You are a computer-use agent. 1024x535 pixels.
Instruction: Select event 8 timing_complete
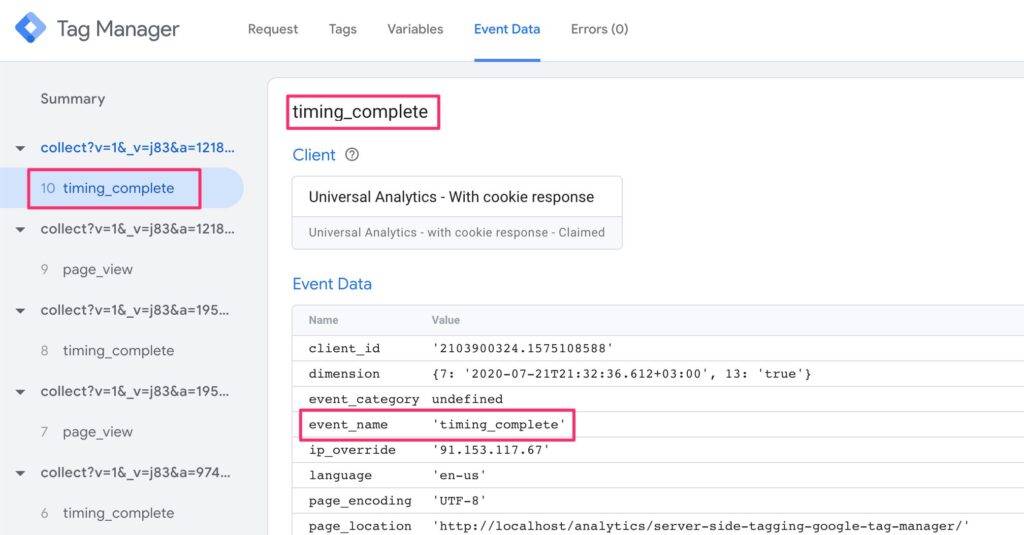click(x=117, y=351)
